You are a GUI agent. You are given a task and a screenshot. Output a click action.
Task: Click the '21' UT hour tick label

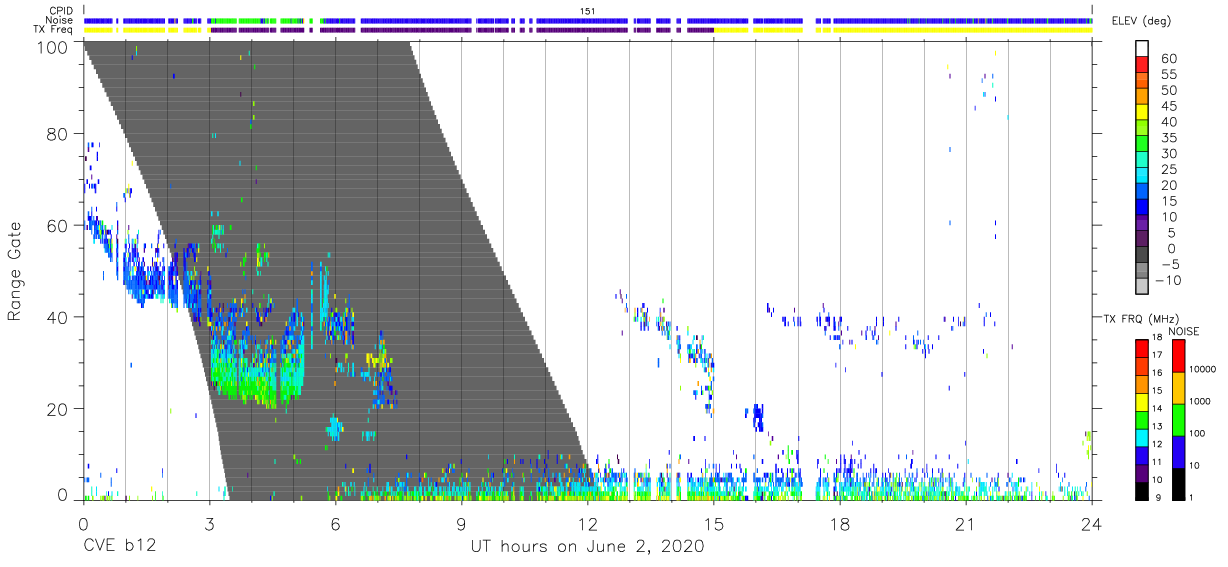[965, 523]
